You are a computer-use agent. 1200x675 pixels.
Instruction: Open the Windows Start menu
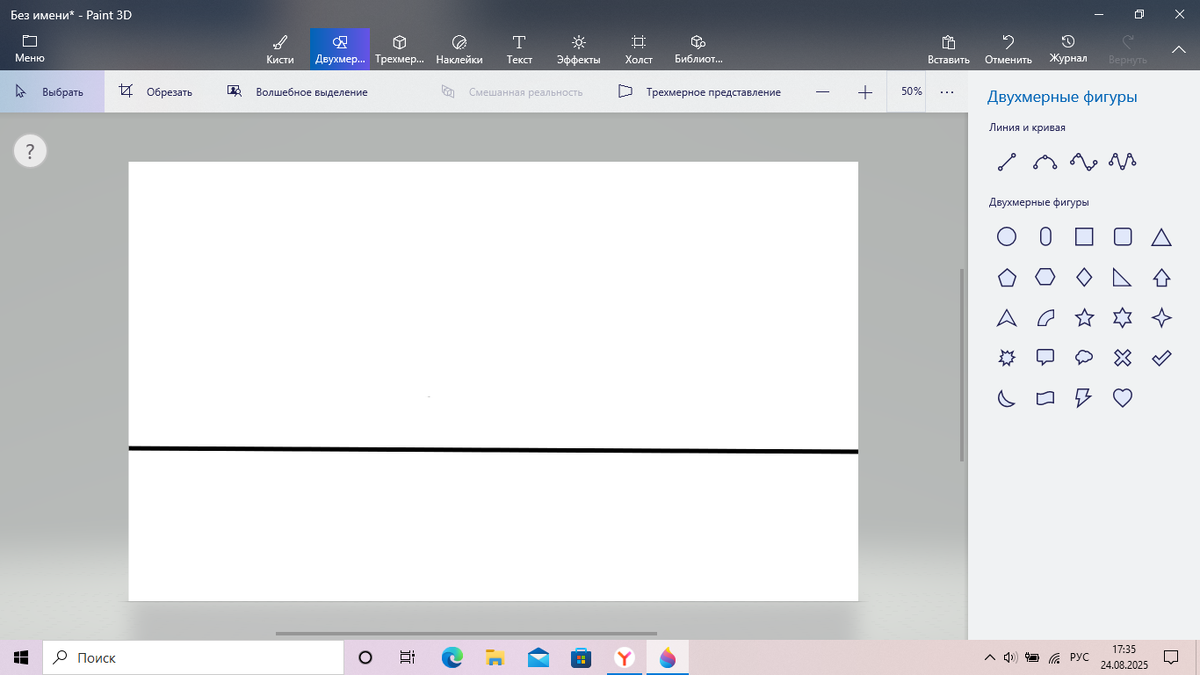(x=20, y=657)
